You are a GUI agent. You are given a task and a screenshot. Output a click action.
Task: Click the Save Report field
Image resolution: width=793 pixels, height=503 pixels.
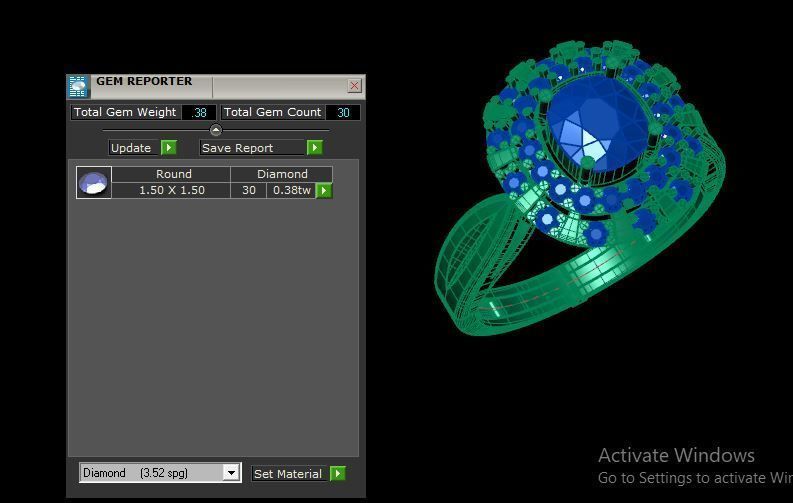click(252, 148)
